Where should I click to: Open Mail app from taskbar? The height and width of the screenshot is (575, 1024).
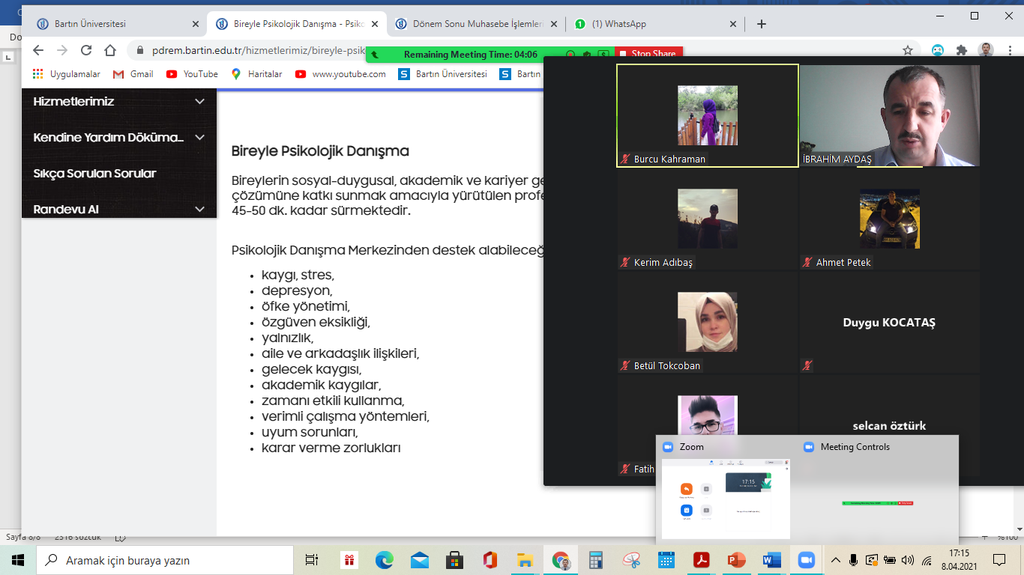419,560
